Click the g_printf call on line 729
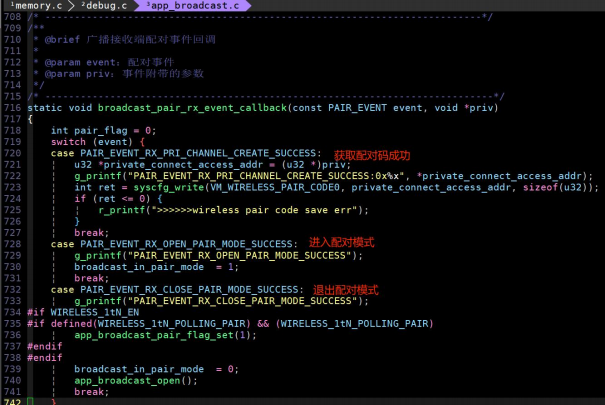605x405 pixels. [x=218, y=256]
